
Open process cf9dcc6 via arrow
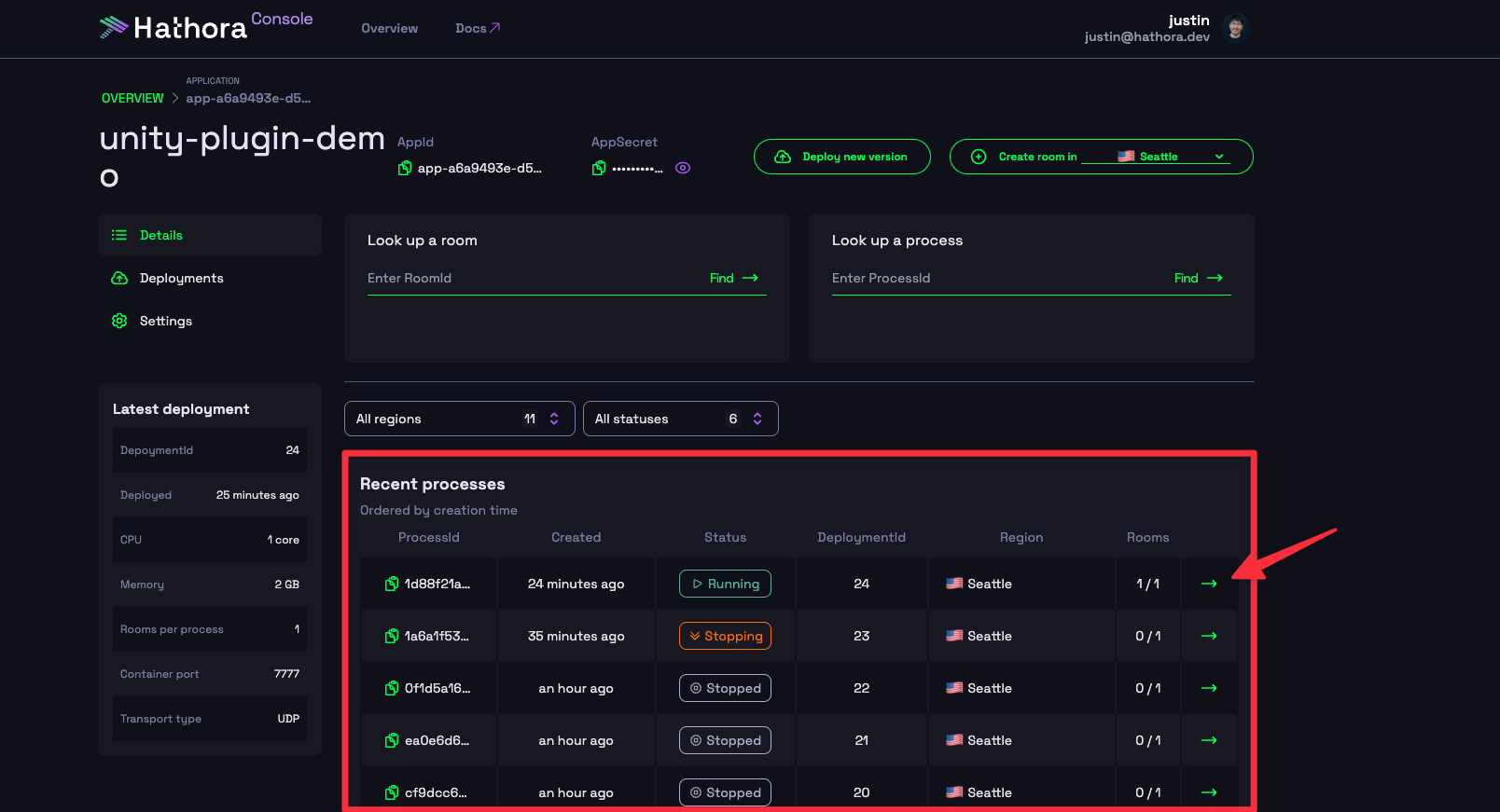[1209, 792]
